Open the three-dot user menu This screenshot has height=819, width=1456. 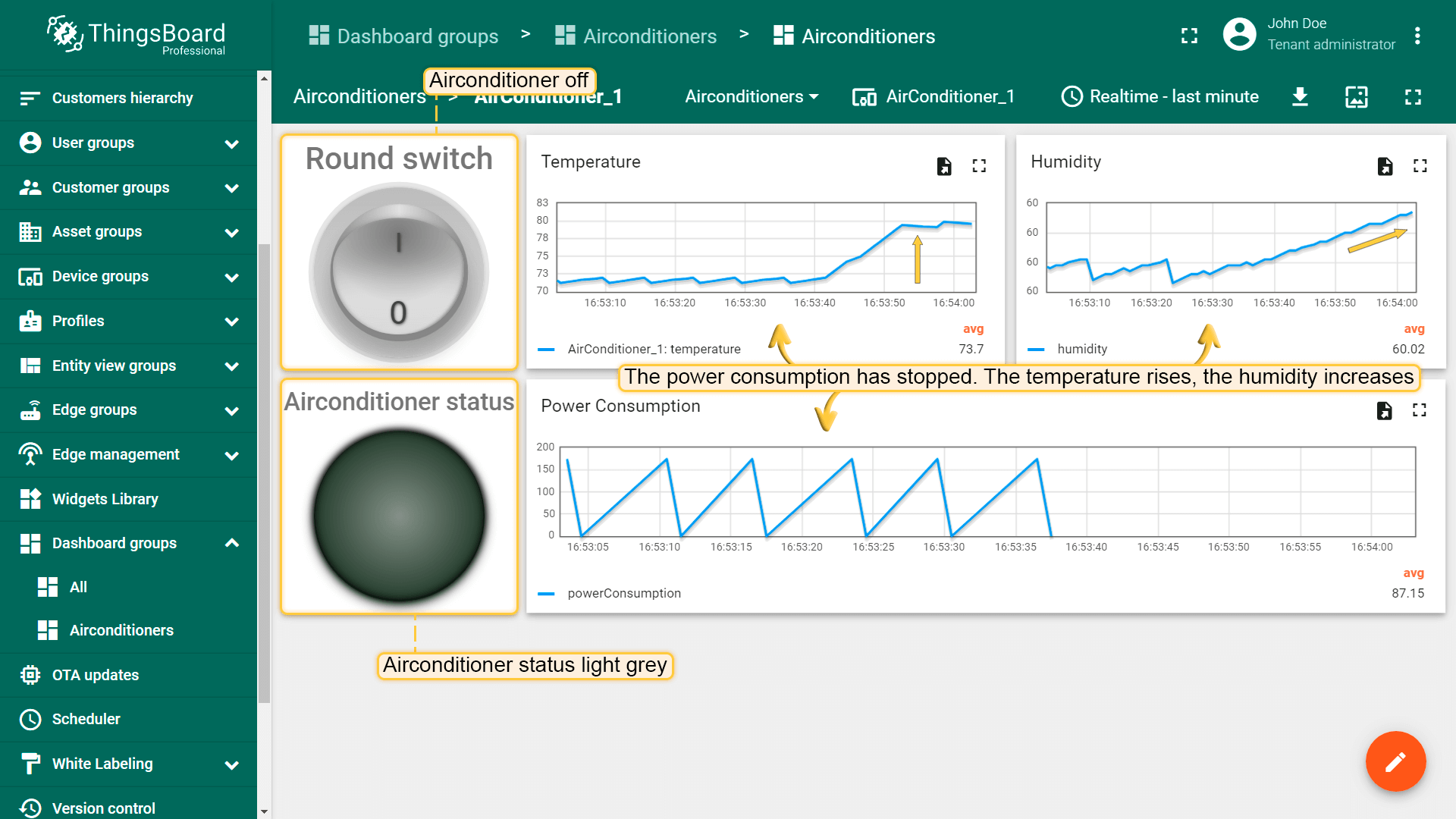click(x=1417, y=36)
